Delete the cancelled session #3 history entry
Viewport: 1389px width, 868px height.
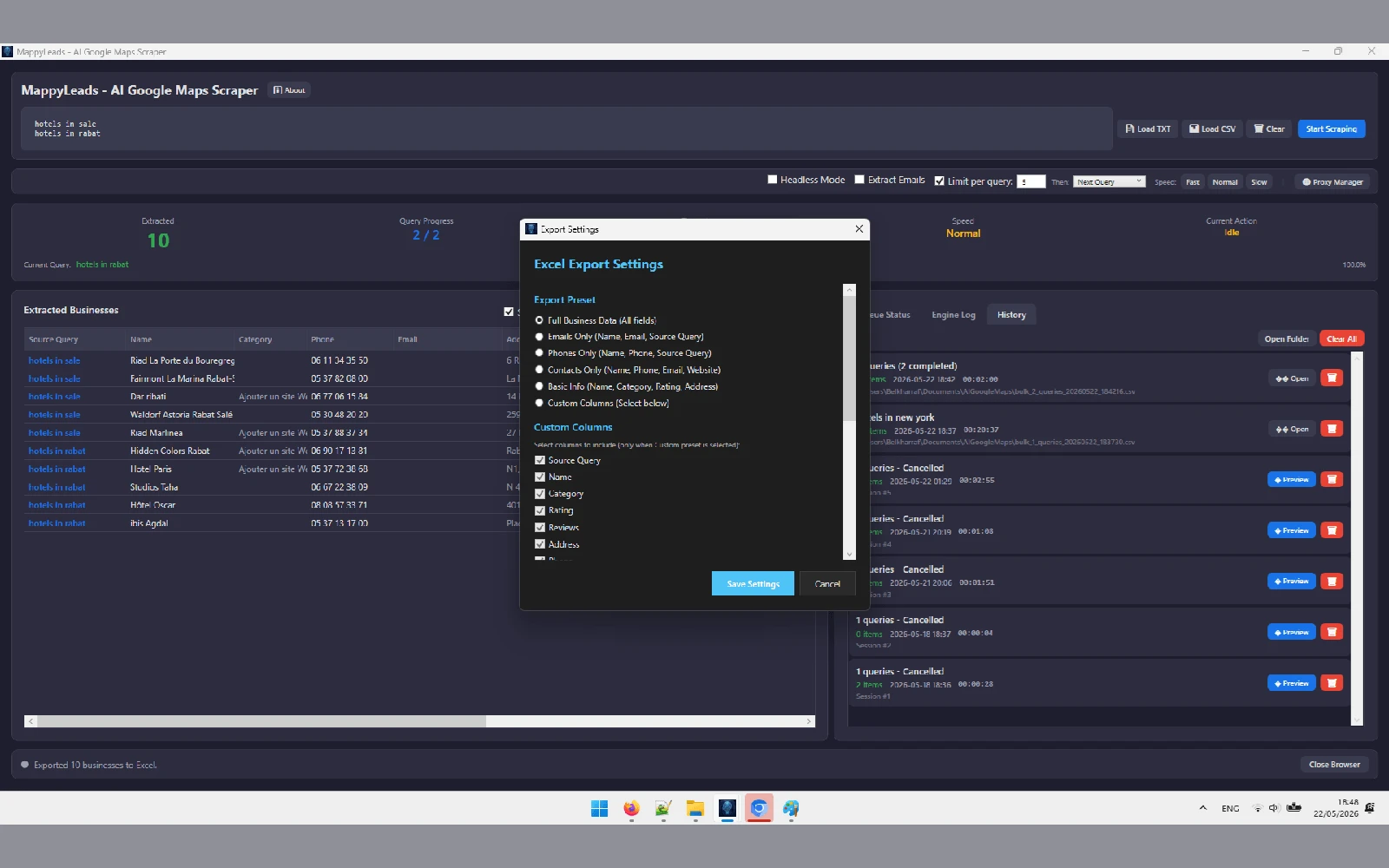[1332, 582]
